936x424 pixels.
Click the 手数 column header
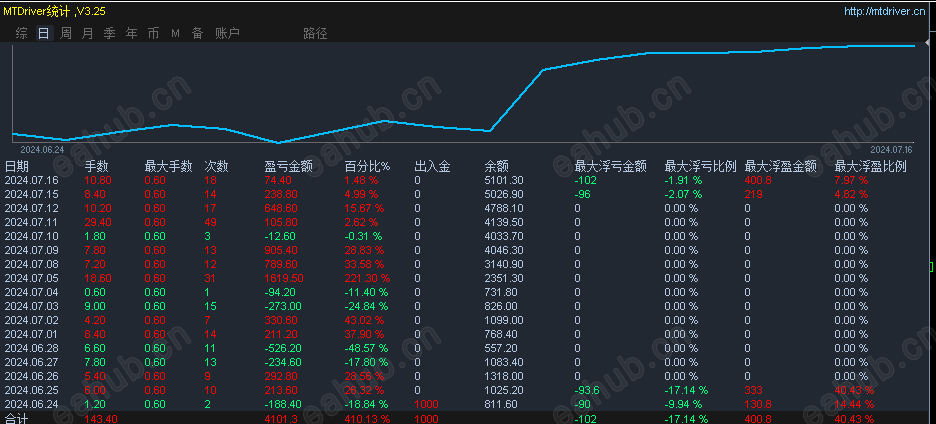(x=97, y=166)
